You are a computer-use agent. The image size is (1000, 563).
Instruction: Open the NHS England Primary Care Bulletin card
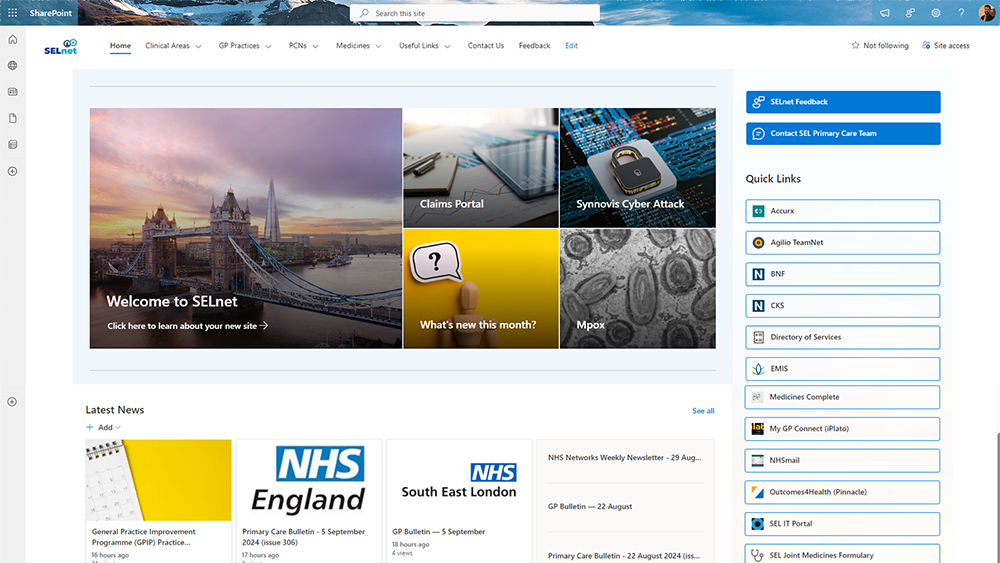309,501
